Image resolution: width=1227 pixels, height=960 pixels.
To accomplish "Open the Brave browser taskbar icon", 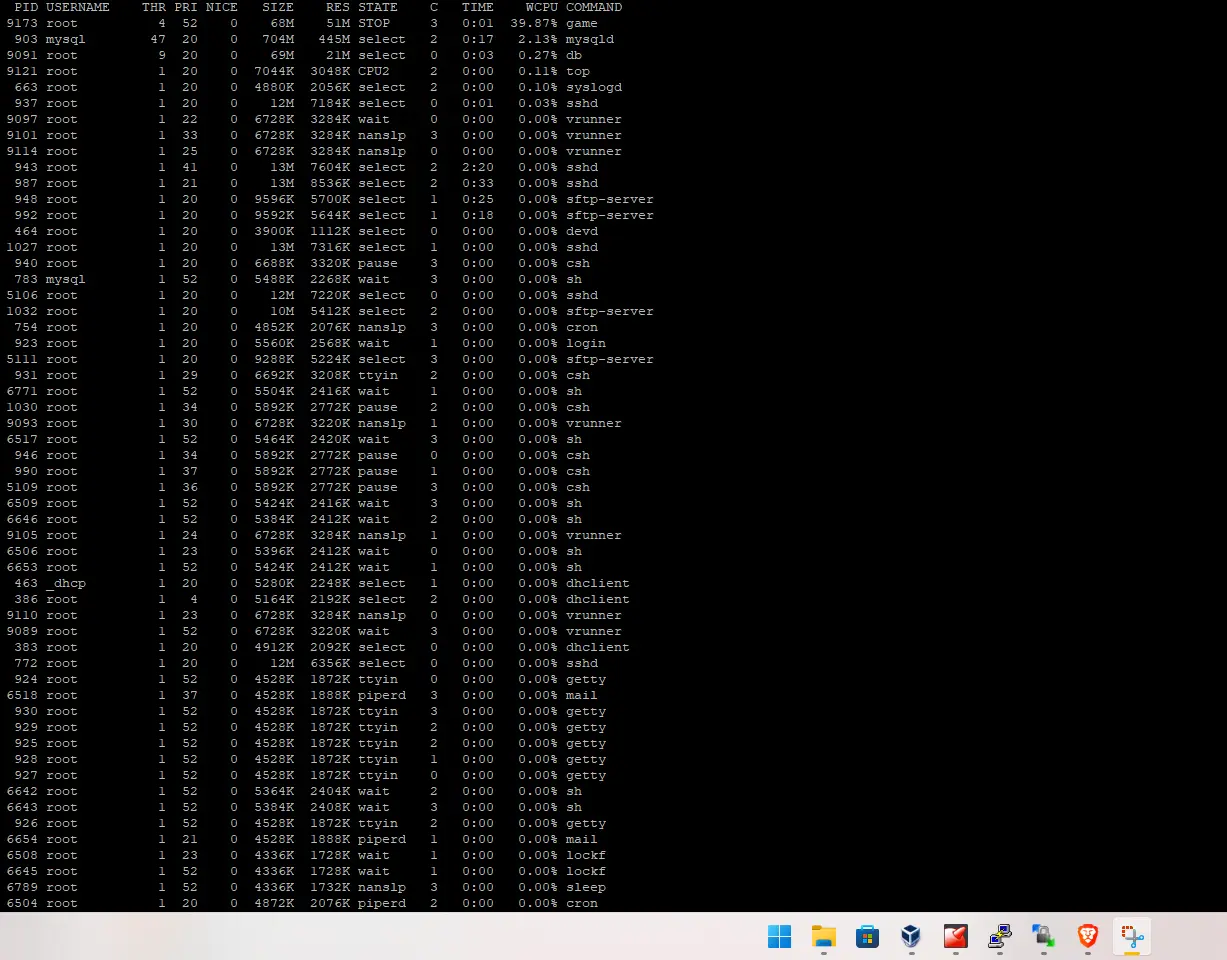I will (x=1087, y=936).
